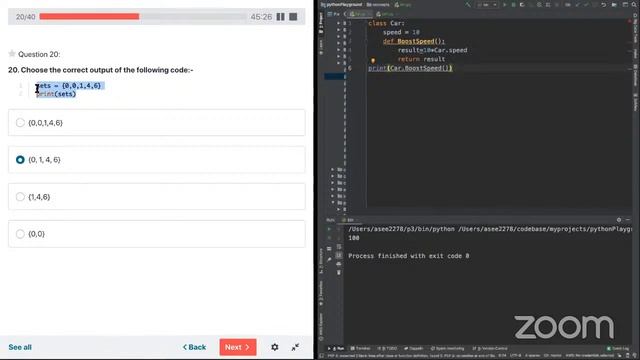The width and height of the screenshot is (640, 360).
Task: Rerun the program from Run panel
Action: click(x=329, y=229)
